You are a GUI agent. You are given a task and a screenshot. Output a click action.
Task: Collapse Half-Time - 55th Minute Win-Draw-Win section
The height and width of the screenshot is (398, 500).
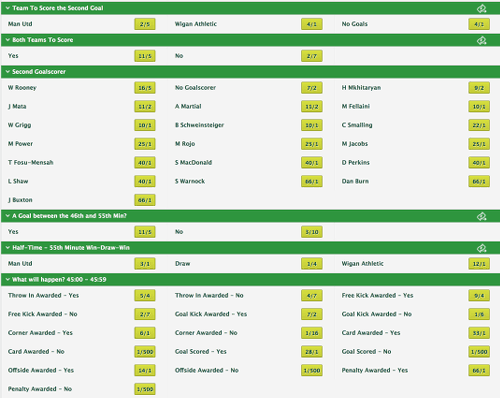click(8, 248)
